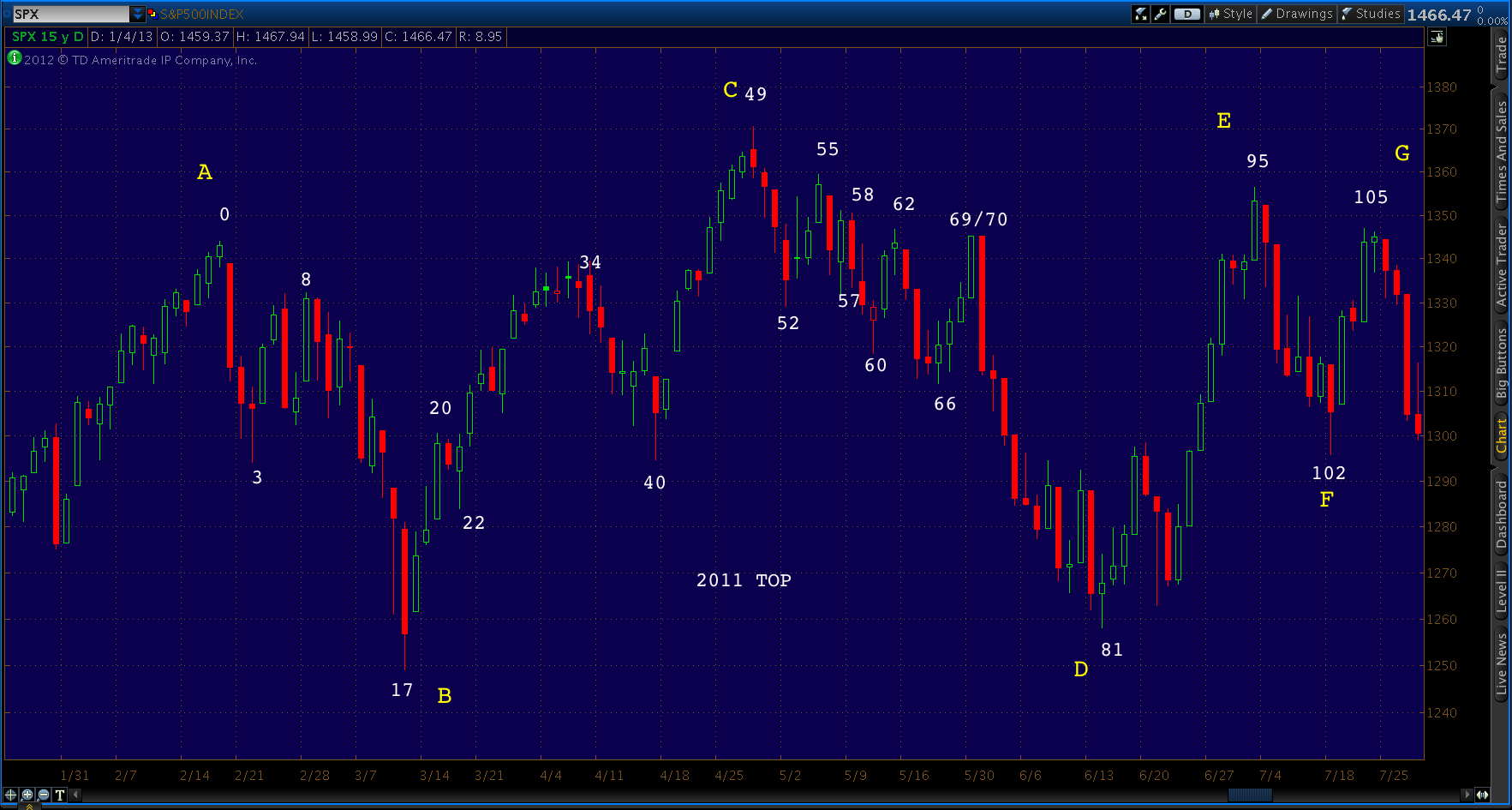Click the 7/25 date axis label
1512x810 pixels.
1394,775
